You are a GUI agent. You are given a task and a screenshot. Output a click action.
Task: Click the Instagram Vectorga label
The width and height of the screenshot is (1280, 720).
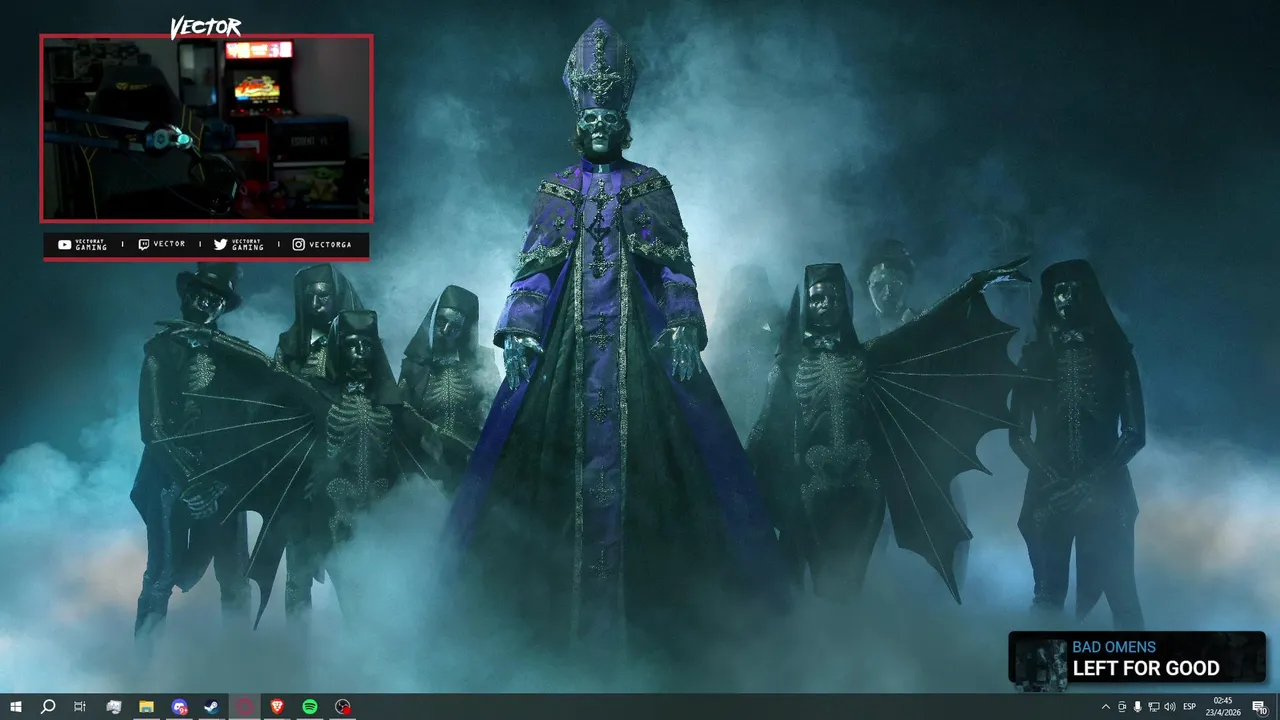point(322,244)
